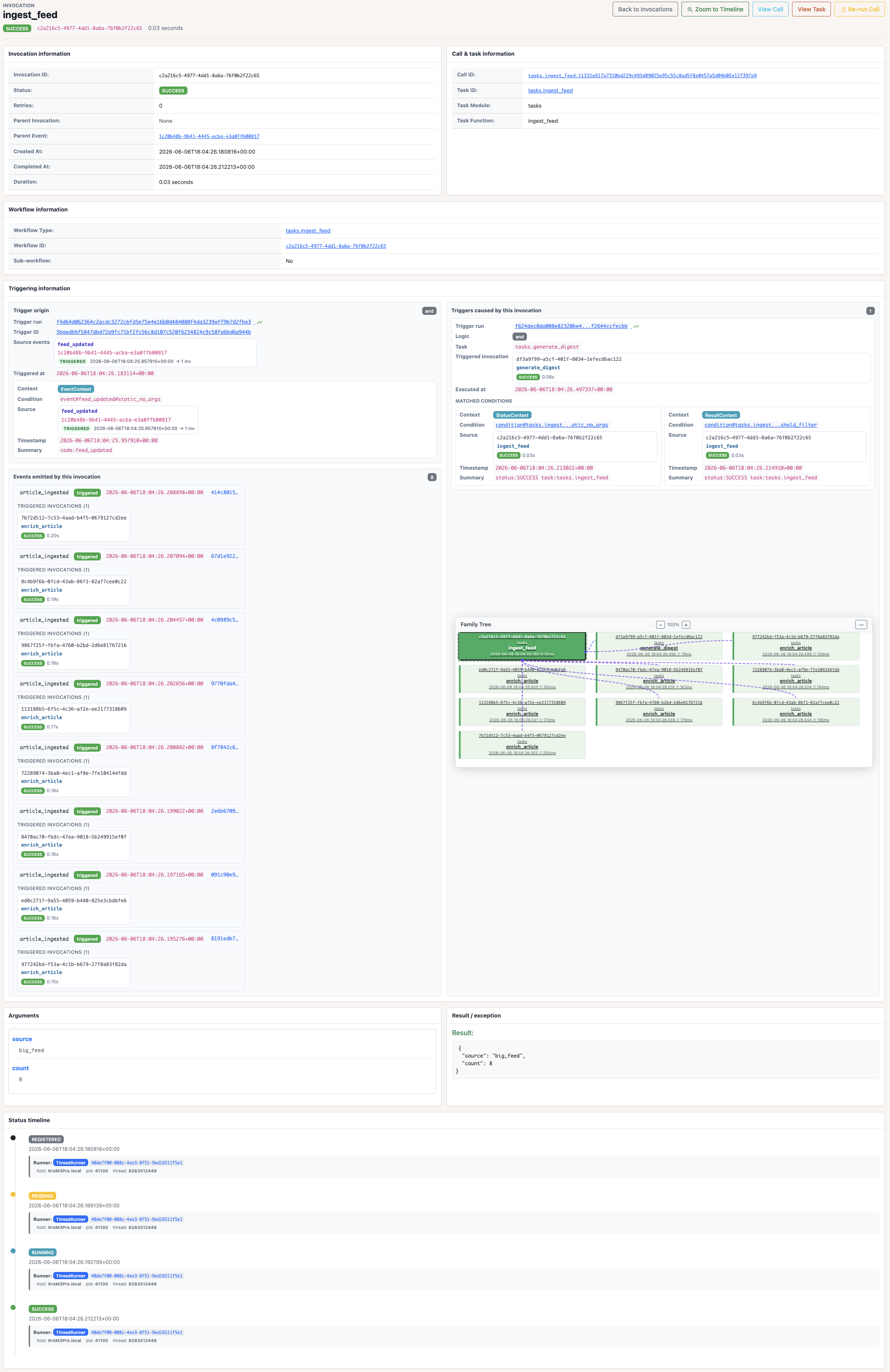Open Task ID tasks.ingest_feed link
The height and width of the screenshot is (1372, 890).
[x=550, y=90]
